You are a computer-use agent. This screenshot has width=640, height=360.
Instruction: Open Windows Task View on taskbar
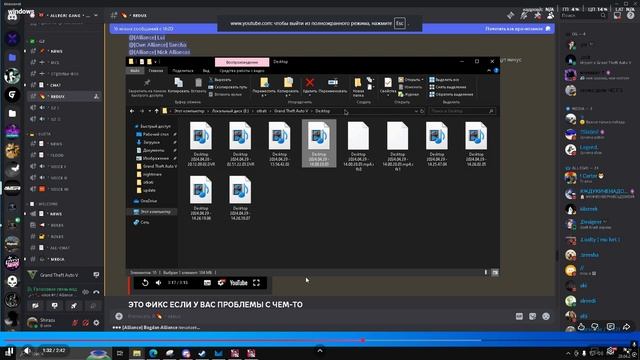pyautogui.click(x=120, y=353)
